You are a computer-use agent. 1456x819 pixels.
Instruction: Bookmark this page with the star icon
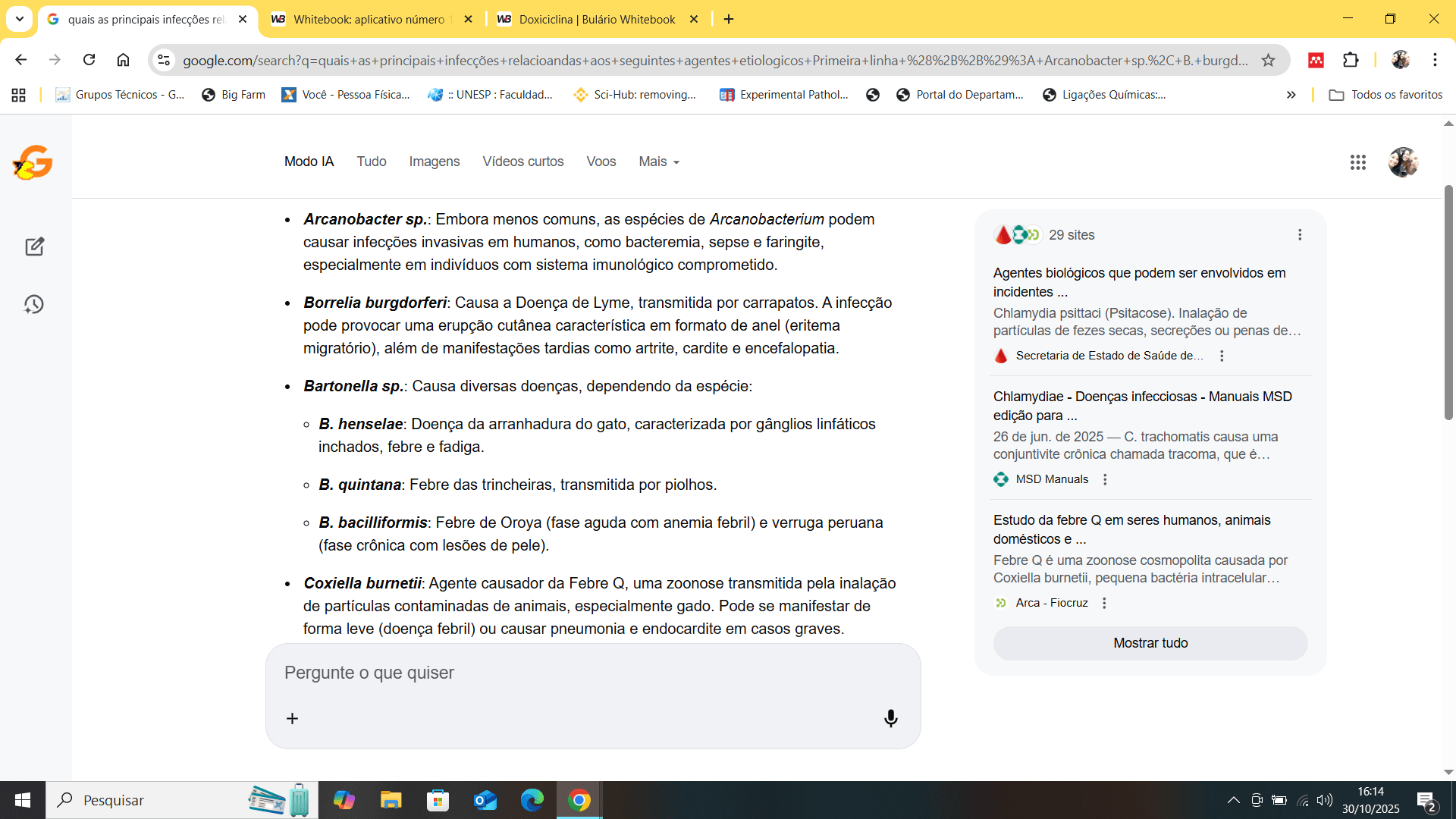1268,60
